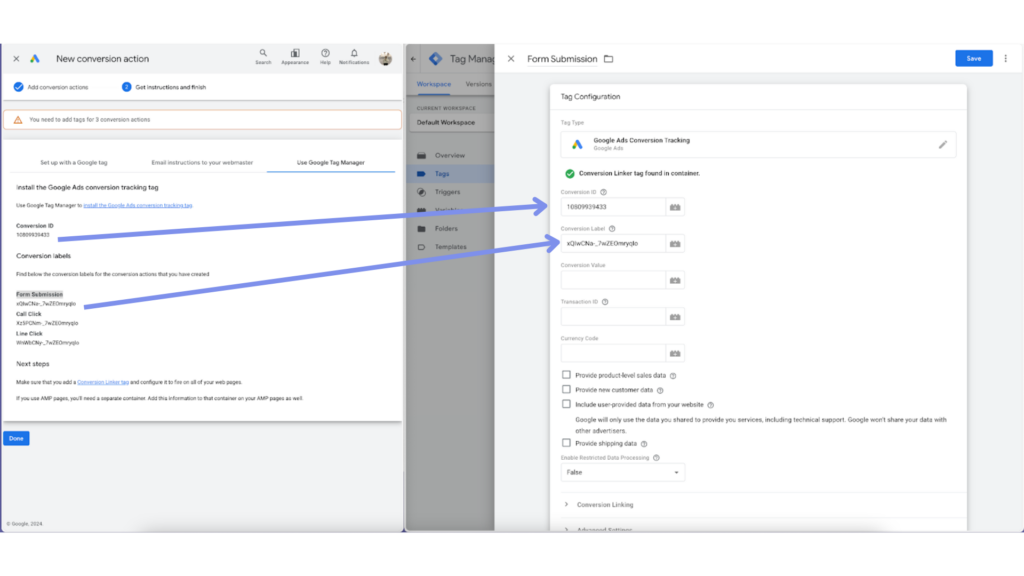Enable Provide new customer data checkbox
The width and height of the screenshot is (1024, 576).
(x=566, y=389)
